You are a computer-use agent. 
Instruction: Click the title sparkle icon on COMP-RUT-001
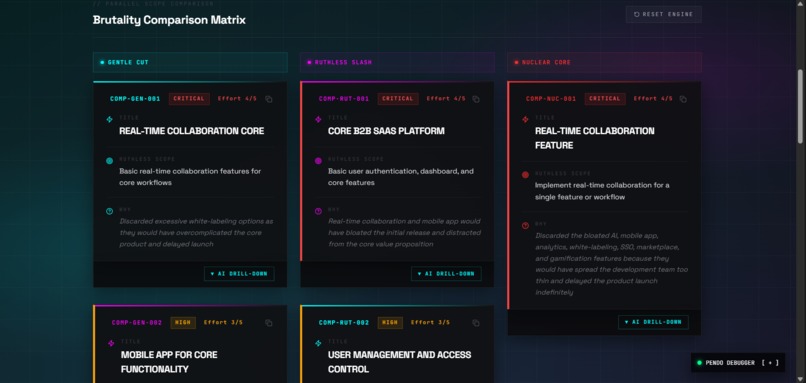click(x=318, y=119)
